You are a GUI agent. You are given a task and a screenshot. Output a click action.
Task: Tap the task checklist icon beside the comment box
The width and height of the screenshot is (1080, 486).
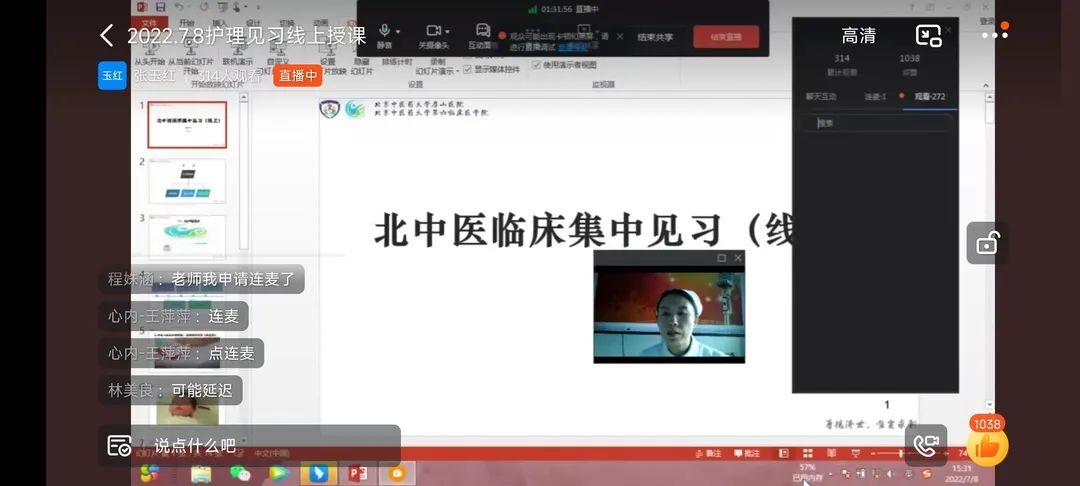click(119, 446)
